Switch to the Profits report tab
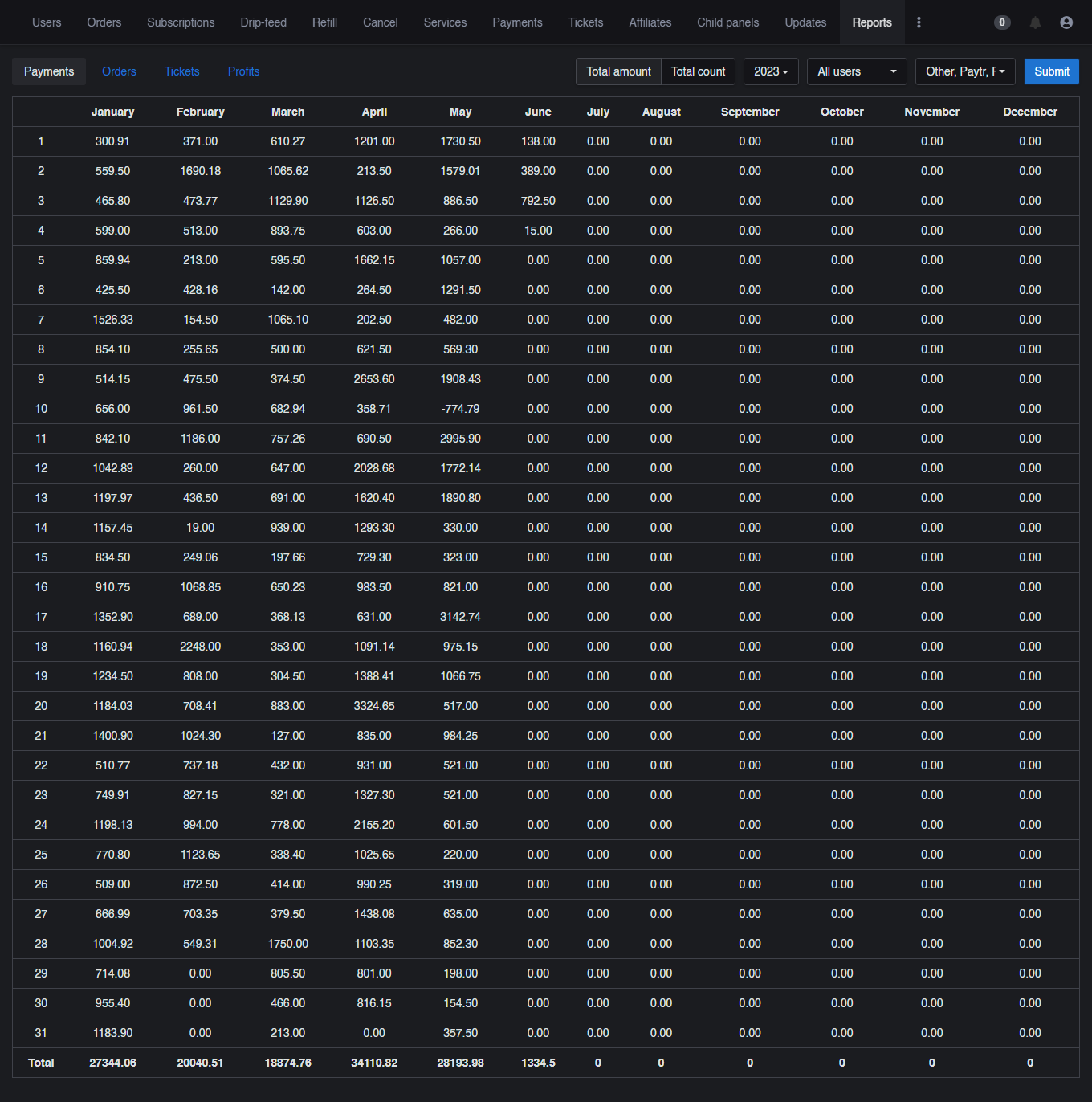1092x1102 pixels. [x=243, y=71]
